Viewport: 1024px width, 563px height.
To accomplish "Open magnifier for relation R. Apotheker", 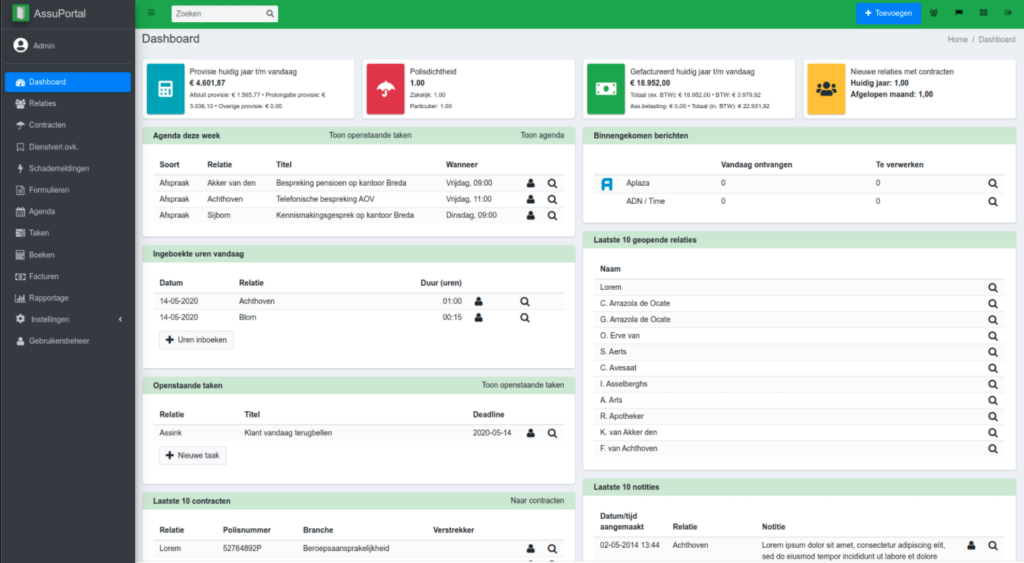I will 993,417.
